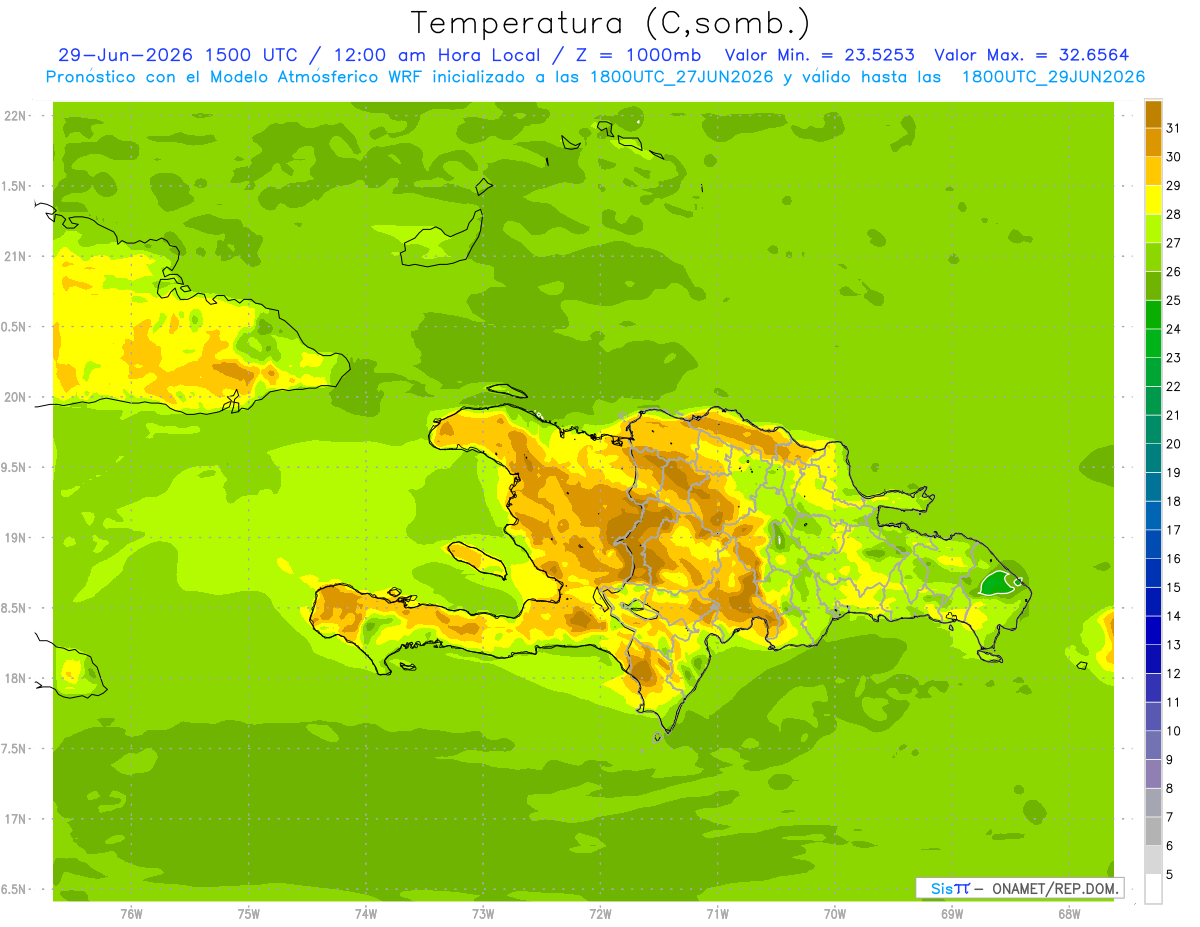This screenshot has height=927, width=1200.
Task: Pick the legend swatch between 29 and 30
Action: (1153, 172)
